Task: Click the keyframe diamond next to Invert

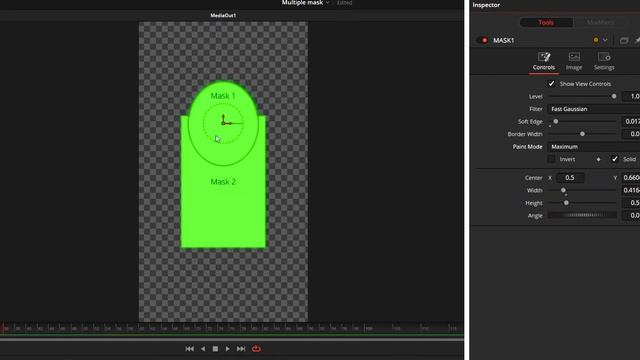Action: point(598,160)
